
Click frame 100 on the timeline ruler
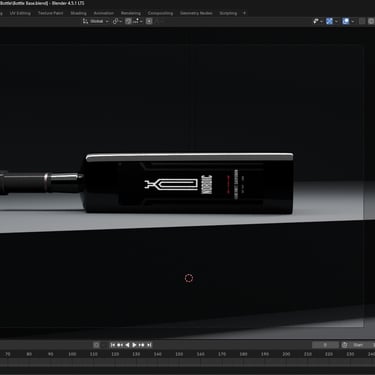[72, 354]
